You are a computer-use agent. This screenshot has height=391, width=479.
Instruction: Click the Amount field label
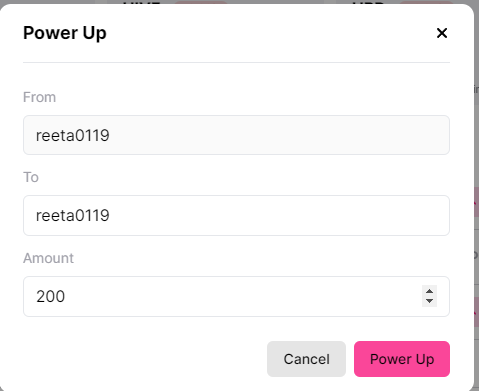(x=48, y=258)
